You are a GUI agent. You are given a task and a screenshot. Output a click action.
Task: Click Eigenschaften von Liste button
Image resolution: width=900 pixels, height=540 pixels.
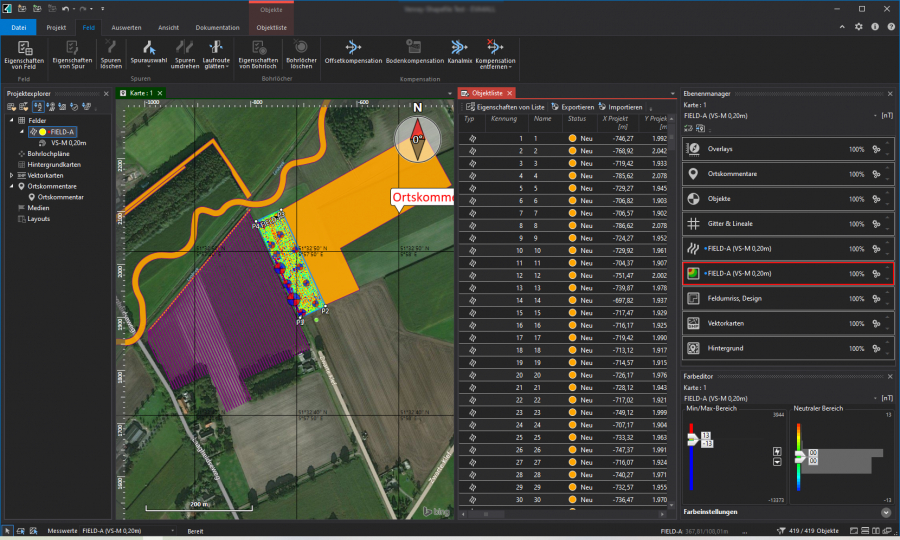pyautogui.click(x=505, y=106)
